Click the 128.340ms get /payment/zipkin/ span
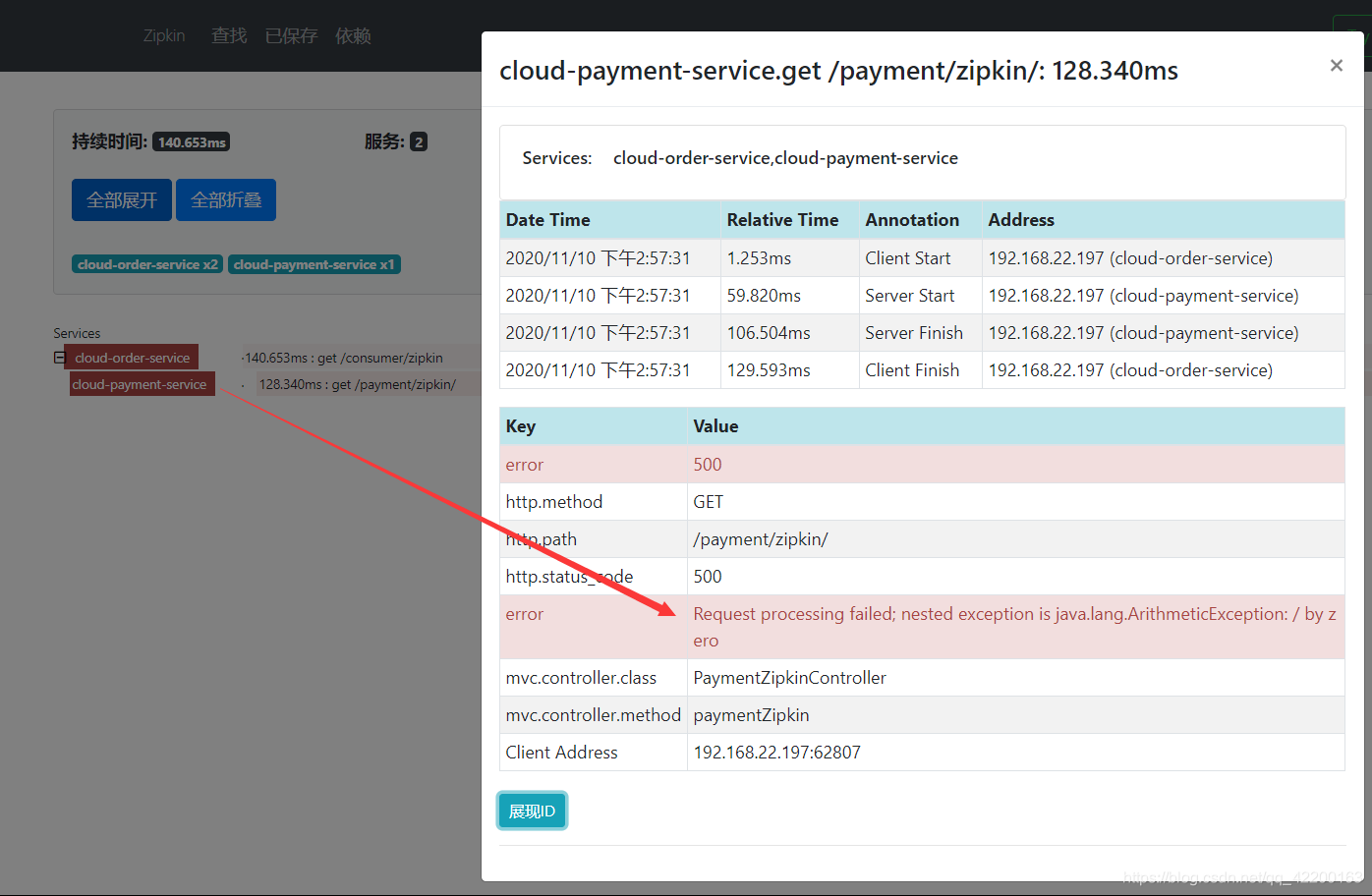 point(358,384)
